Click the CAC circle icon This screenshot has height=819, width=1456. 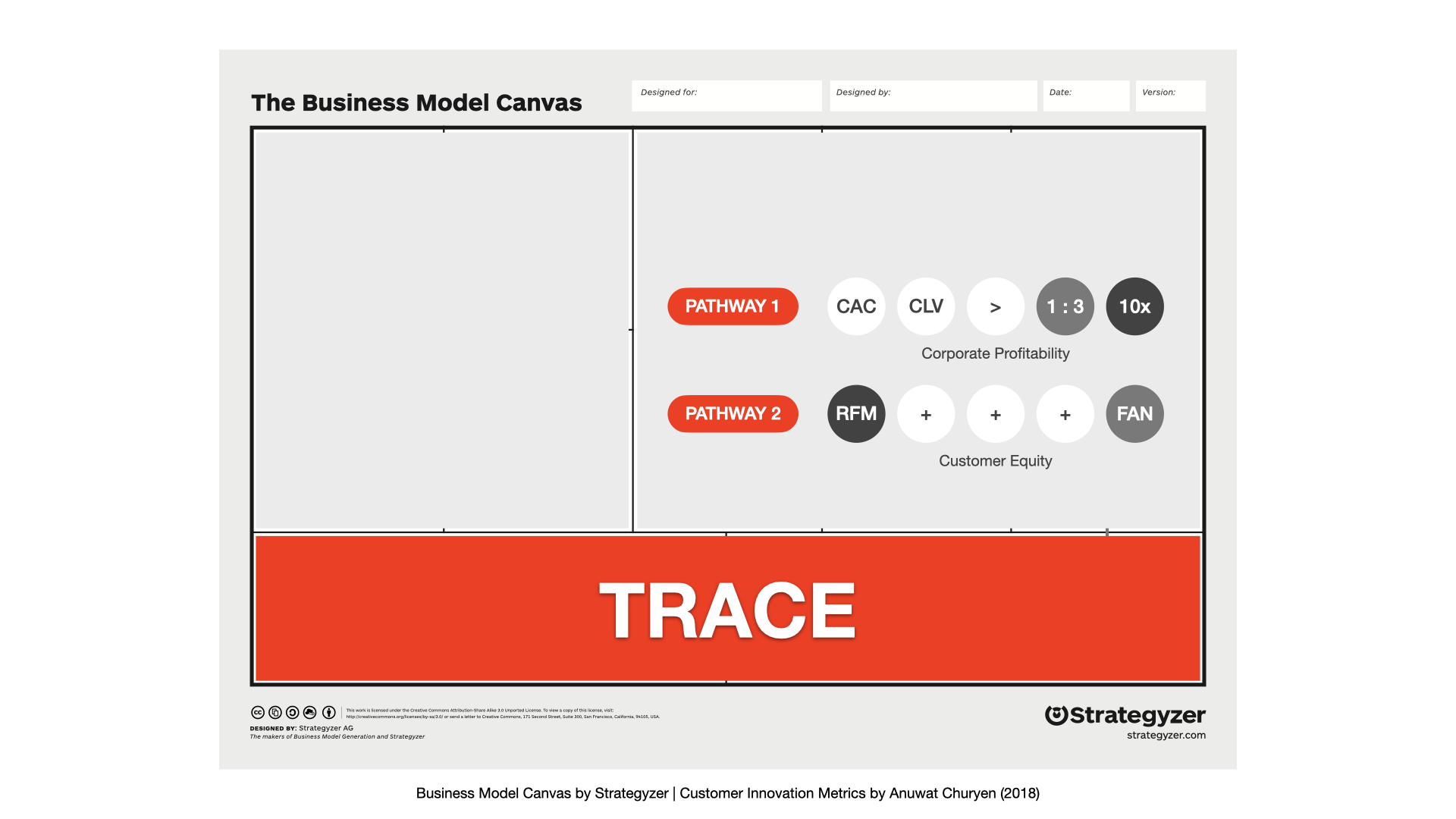click(856, 306)
